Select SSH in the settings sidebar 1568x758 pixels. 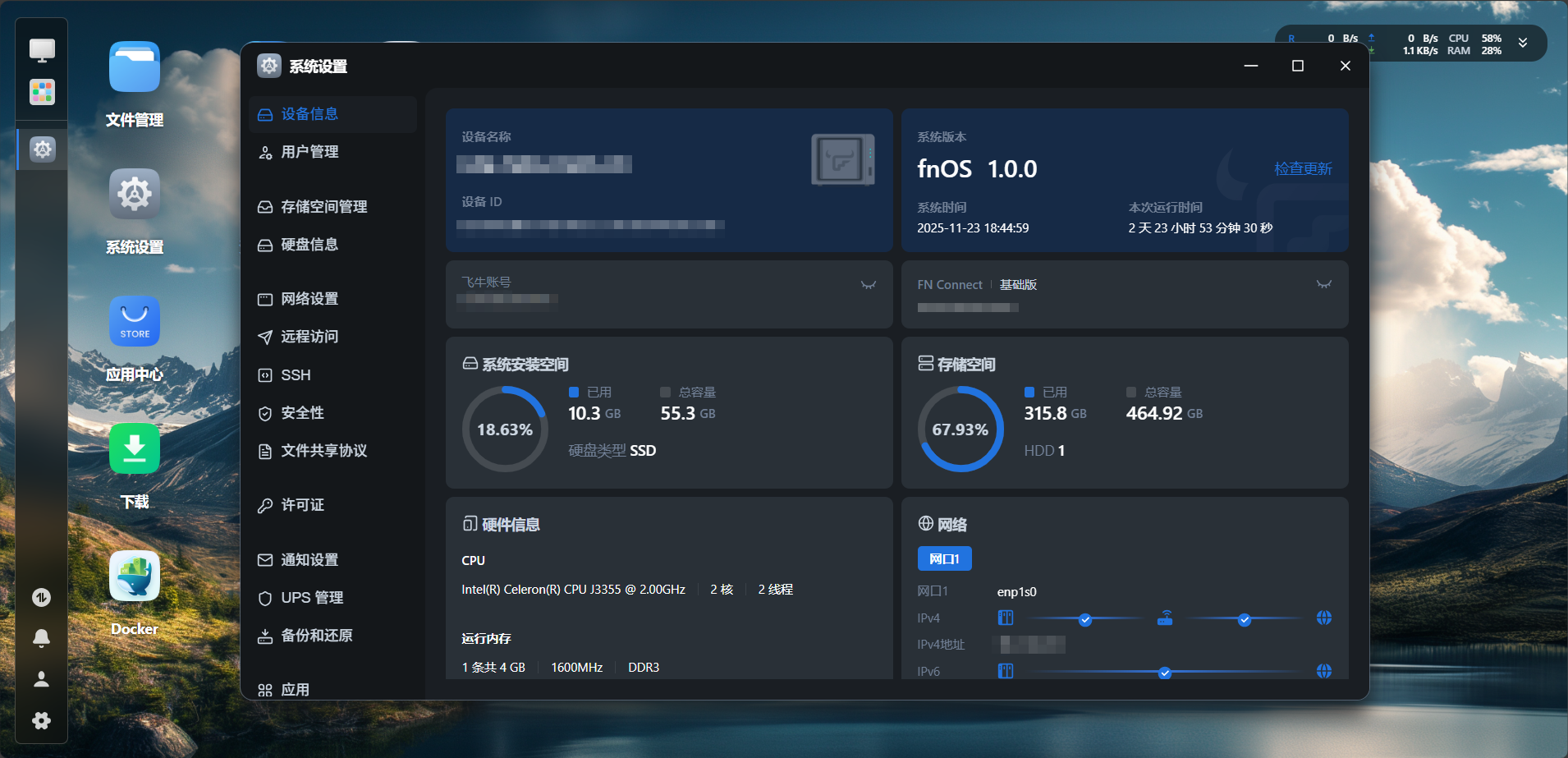click(x=296, y=375)
